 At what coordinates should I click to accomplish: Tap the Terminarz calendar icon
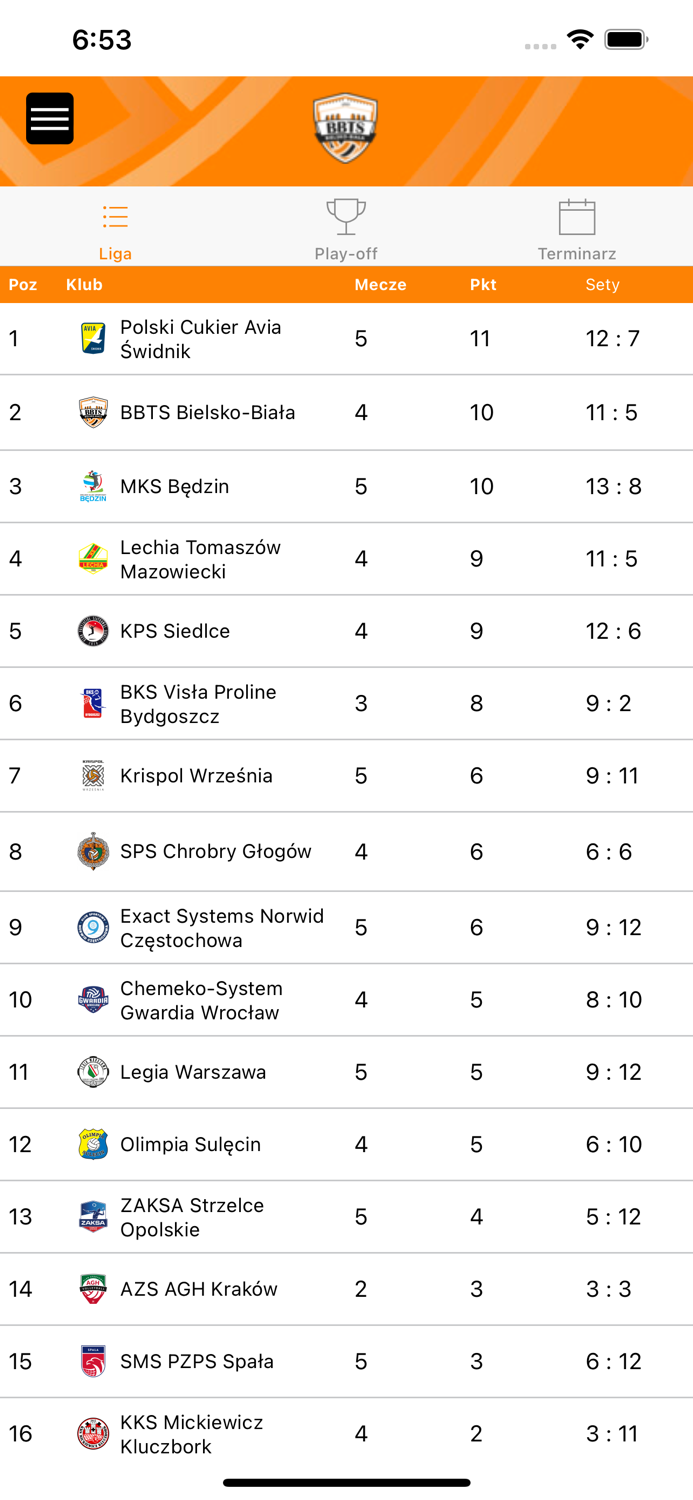[576, 214]
